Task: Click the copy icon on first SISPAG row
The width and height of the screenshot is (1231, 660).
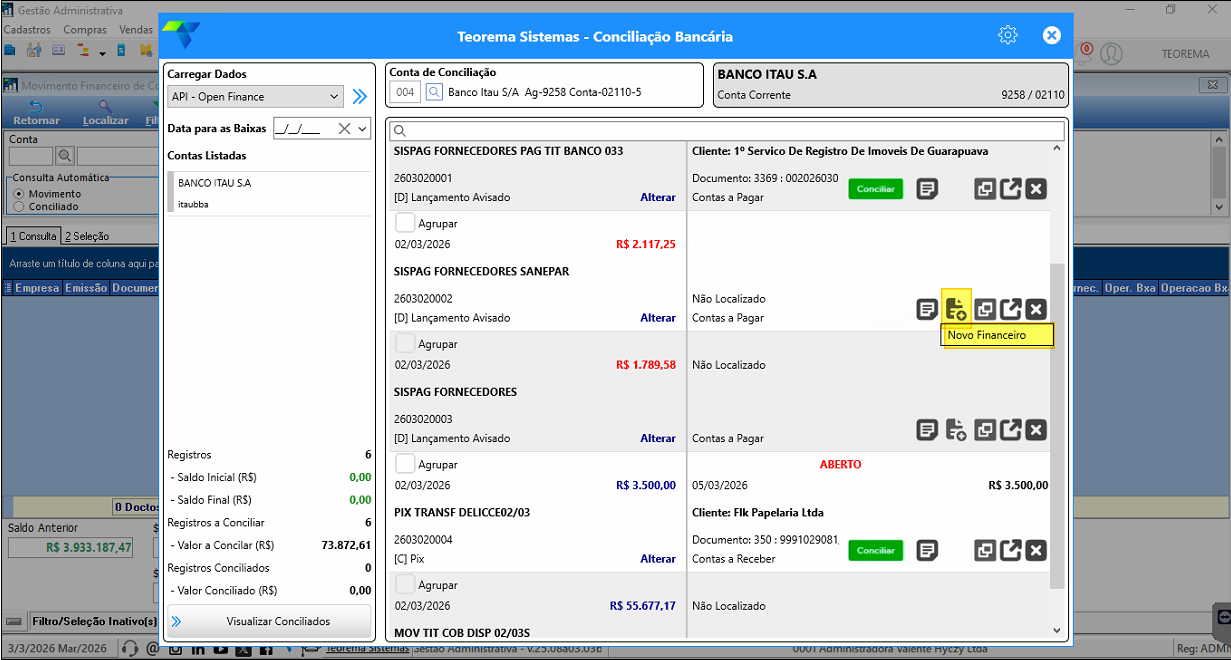Action: [x=985, y=189]
